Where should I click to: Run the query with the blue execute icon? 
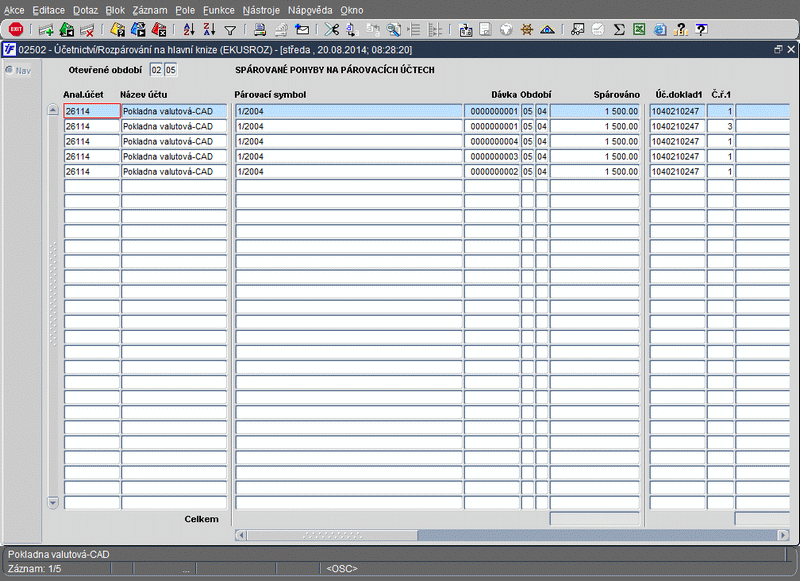(138, 30)
